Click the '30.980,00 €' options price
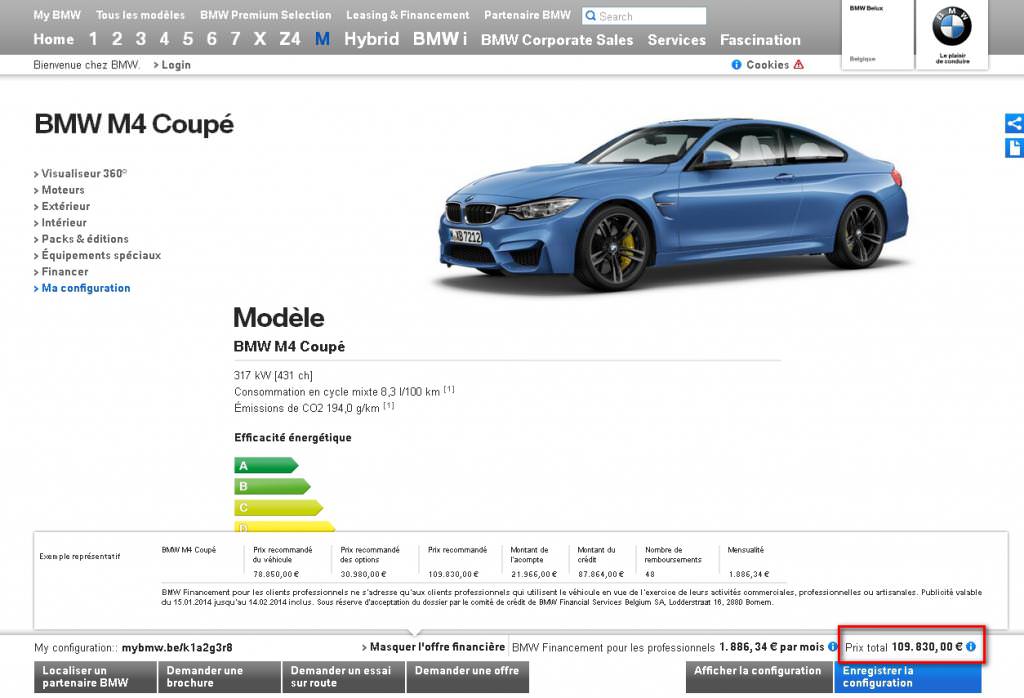 pyautogui.click(x=363, y=574)
